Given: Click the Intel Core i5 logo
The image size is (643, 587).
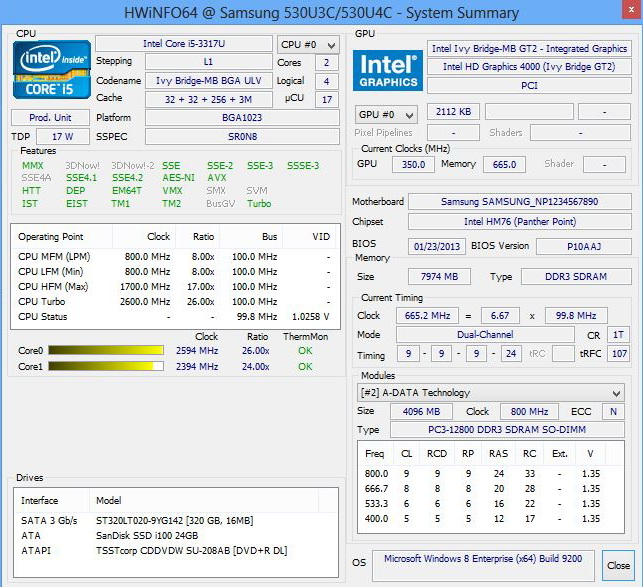Looking at the screenshot, I should point(52,69).
